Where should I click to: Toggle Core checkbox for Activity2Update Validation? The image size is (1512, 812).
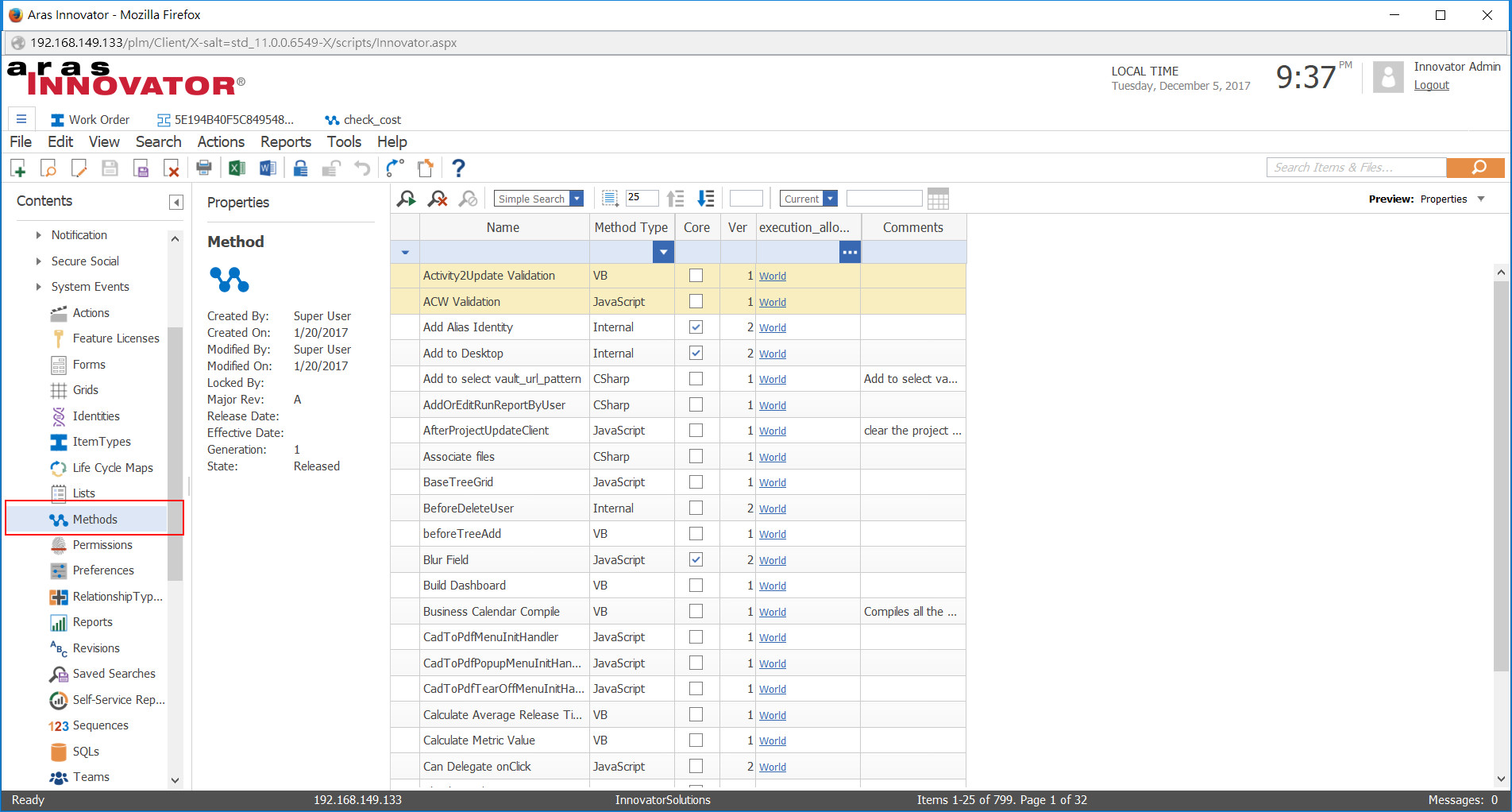point(696,276)
